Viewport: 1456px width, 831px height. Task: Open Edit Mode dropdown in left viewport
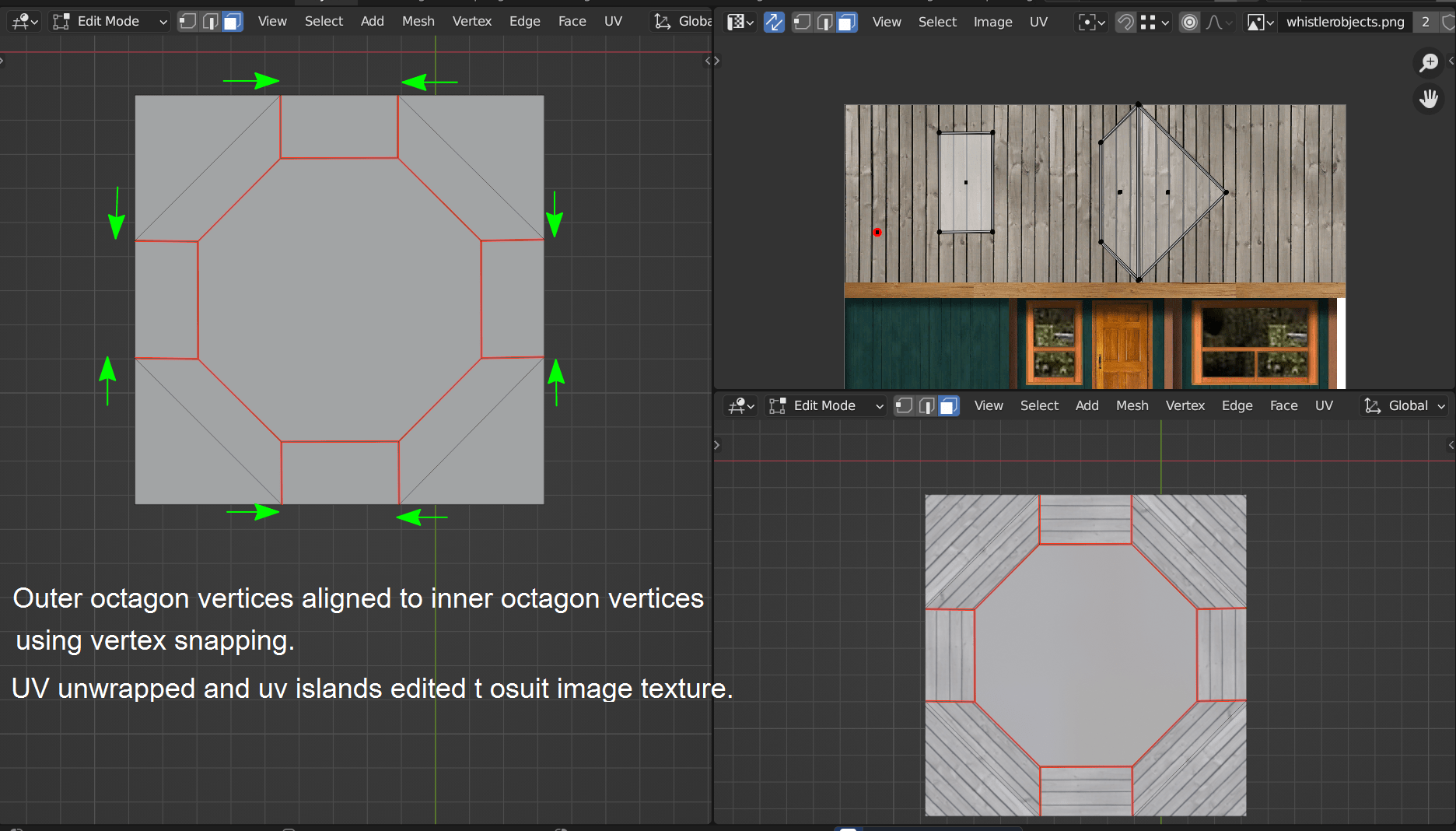pos(110,22)
